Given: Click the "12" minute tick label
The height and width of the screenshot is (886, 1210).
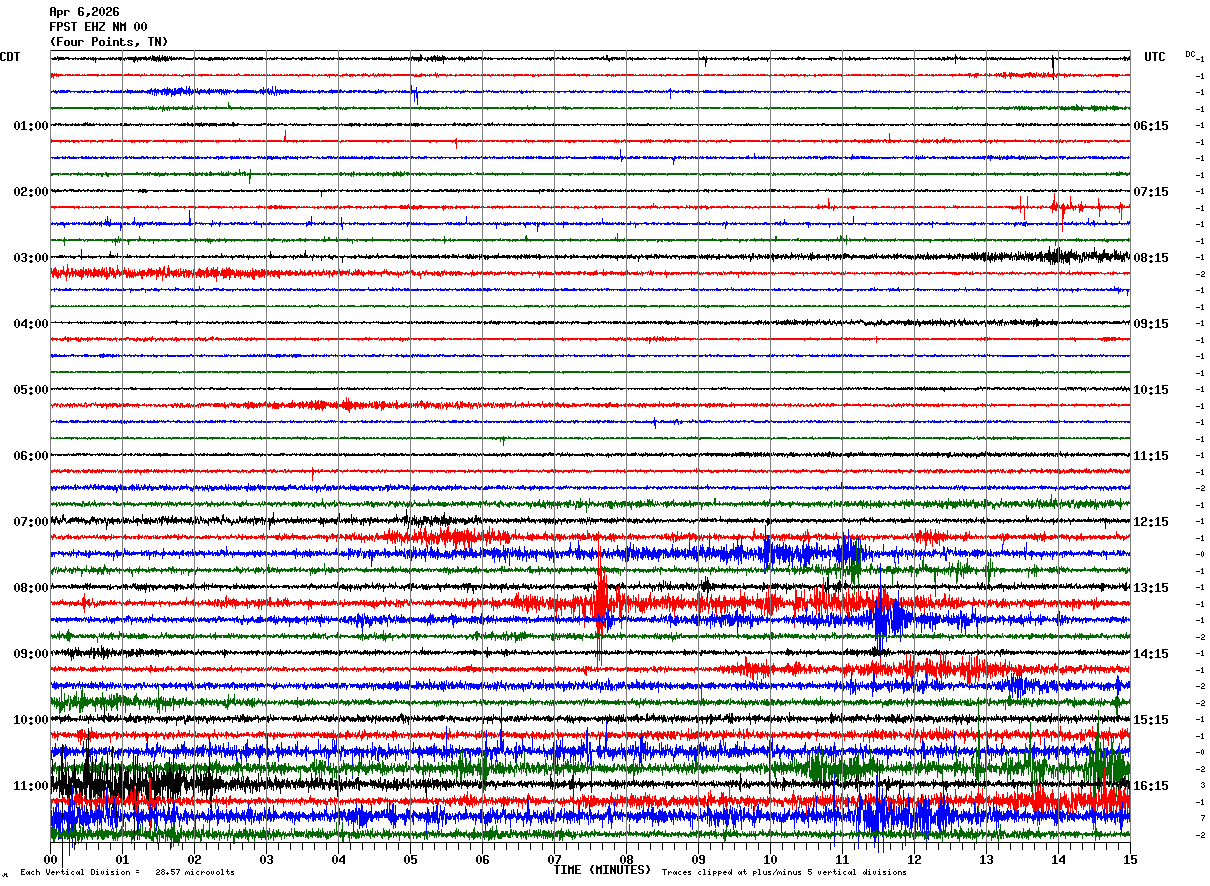Looking at the screenshot, I should point(915,859).
